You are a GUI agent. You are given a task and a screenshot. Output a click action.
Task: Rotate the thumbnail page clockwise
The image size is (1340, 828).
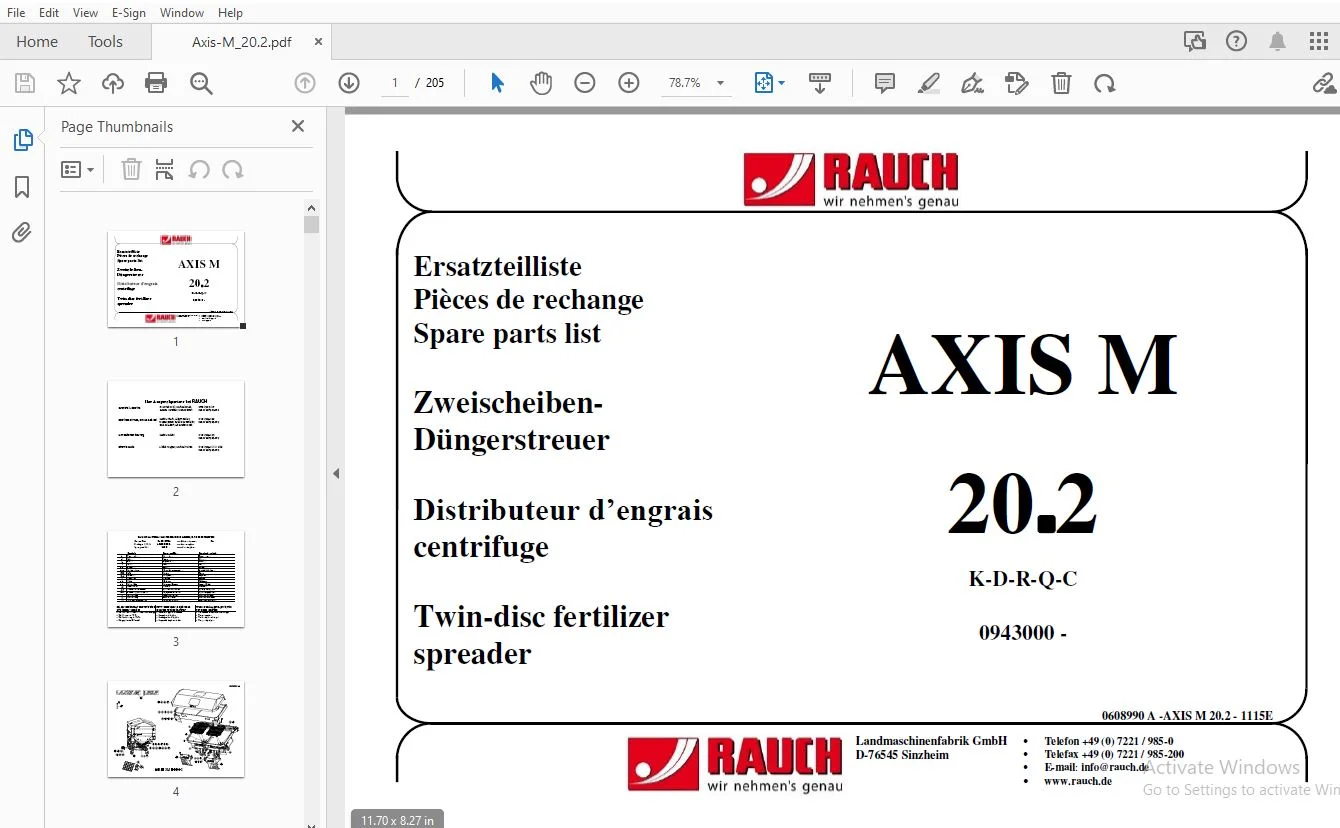(x=233, y=170)
